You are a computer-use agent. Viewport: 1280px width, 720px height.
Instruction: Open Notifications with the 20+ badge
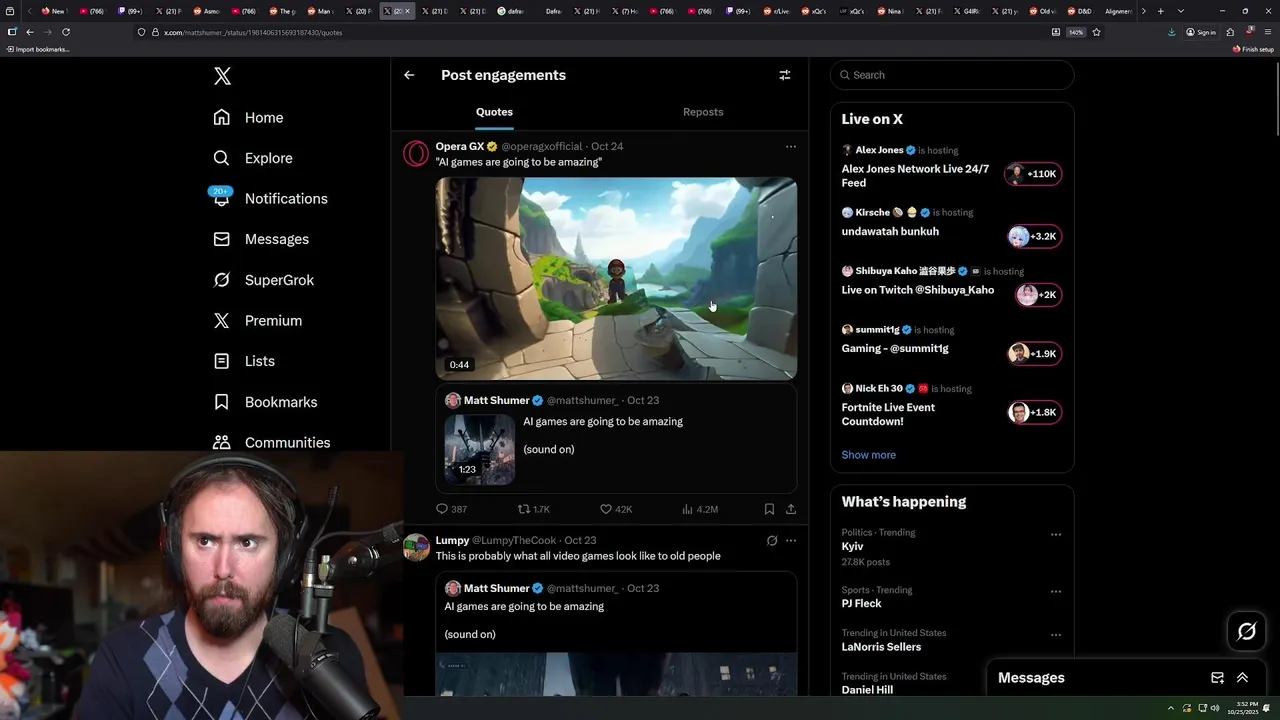tap(270, 198)
